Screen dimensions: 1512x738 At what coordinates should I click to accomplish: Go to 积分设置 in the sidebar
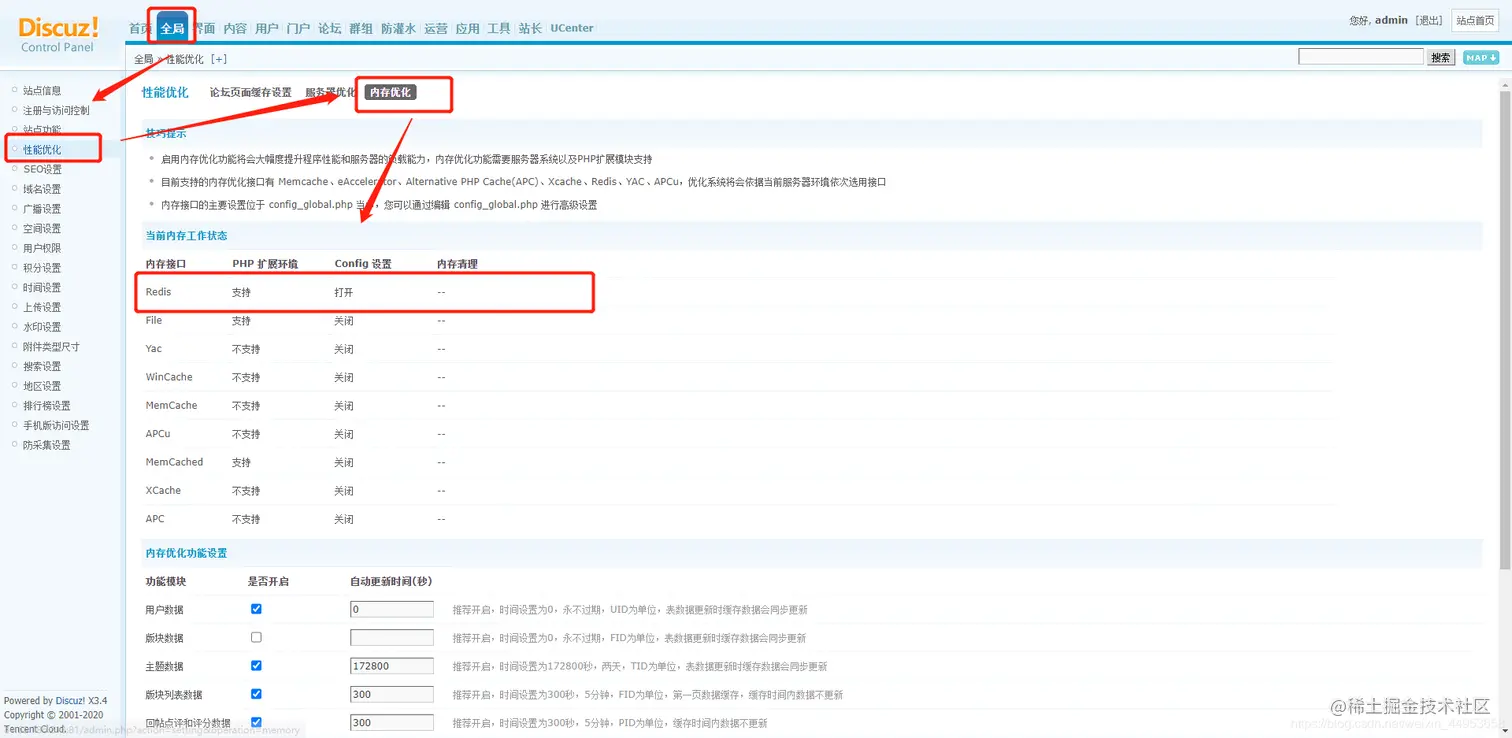(x=42, y=268)
